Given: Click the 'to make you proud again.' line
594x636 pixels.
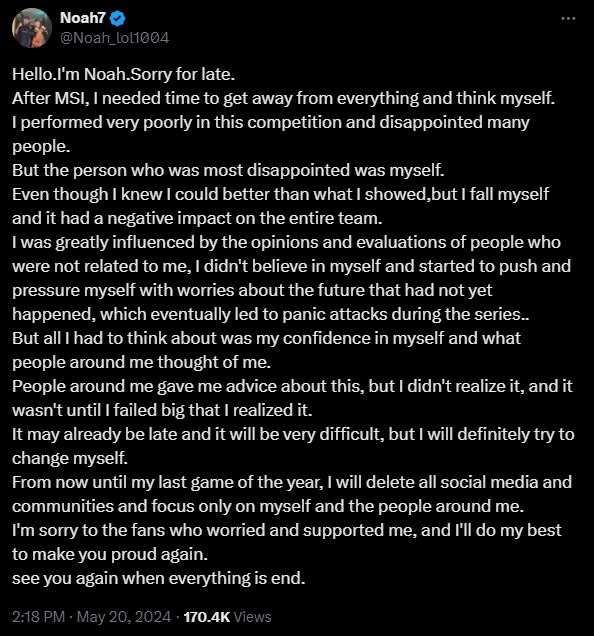Looking at the screenshot, I should (x=110, y=554).
